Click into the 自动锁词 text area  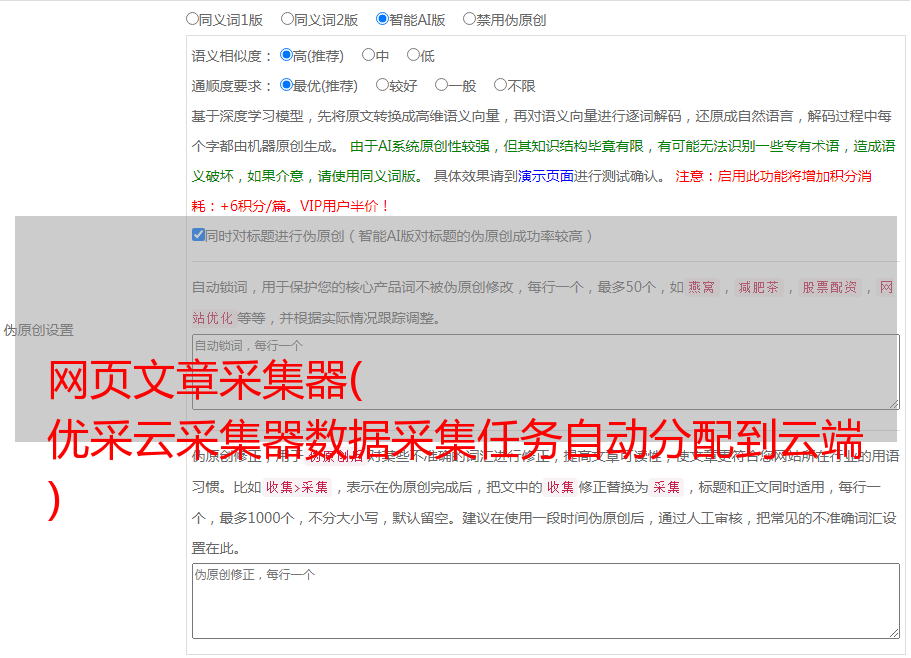pos(544,371)
